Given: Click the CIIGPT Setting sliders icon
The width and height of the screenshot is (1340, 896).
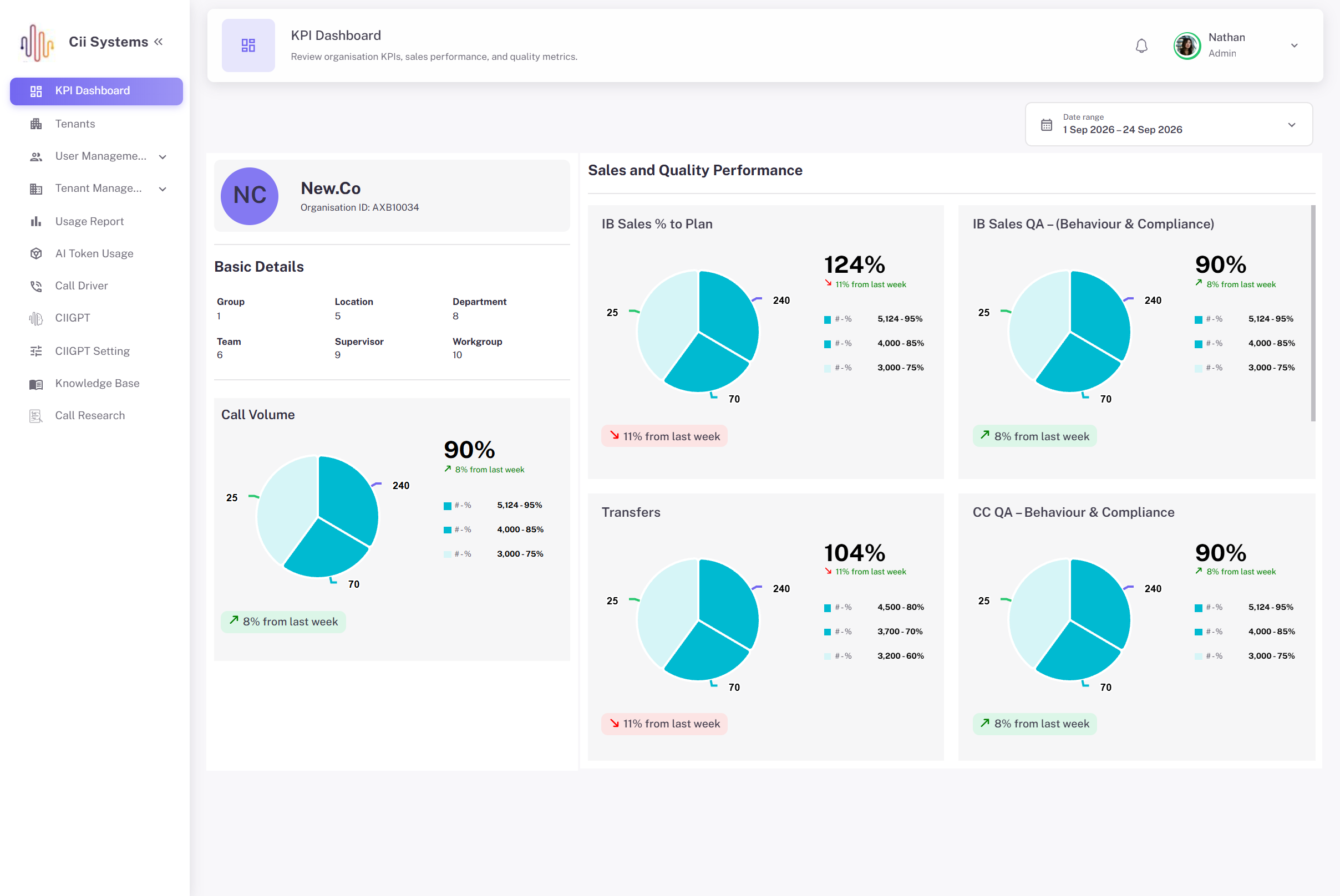Looking at the screenshot, I should tap(36, 351).
